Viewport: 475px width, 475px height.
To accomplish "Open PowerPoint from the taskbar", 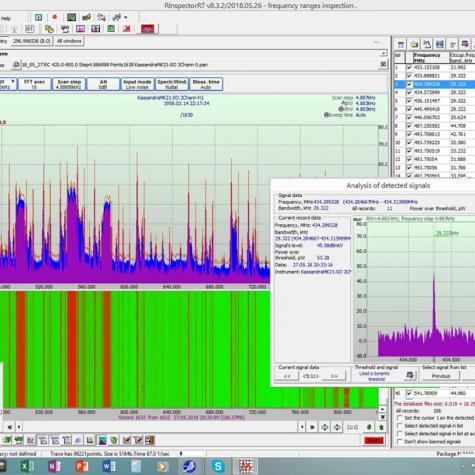I will 81,466.
